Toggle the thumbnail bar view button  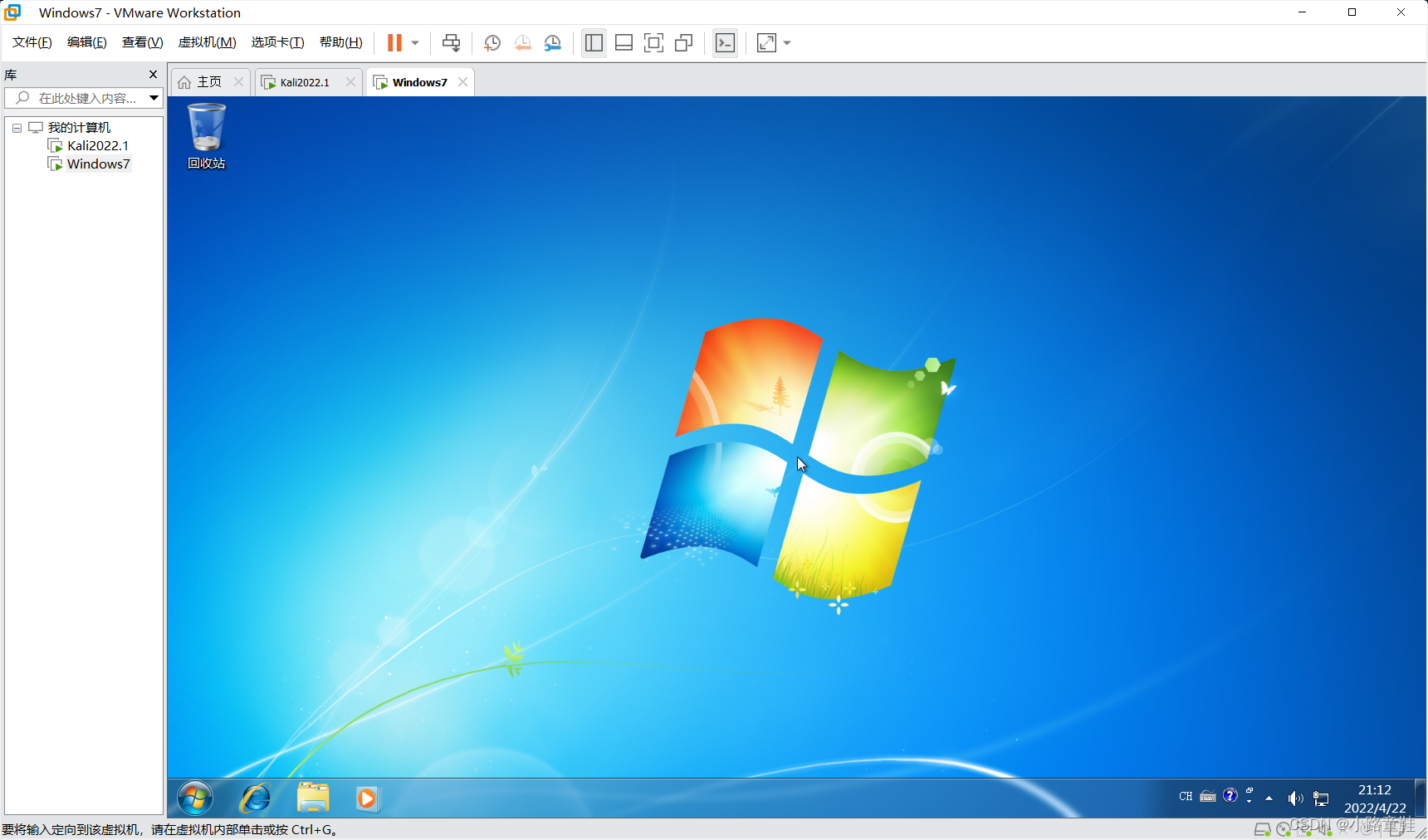pos(624,42)
